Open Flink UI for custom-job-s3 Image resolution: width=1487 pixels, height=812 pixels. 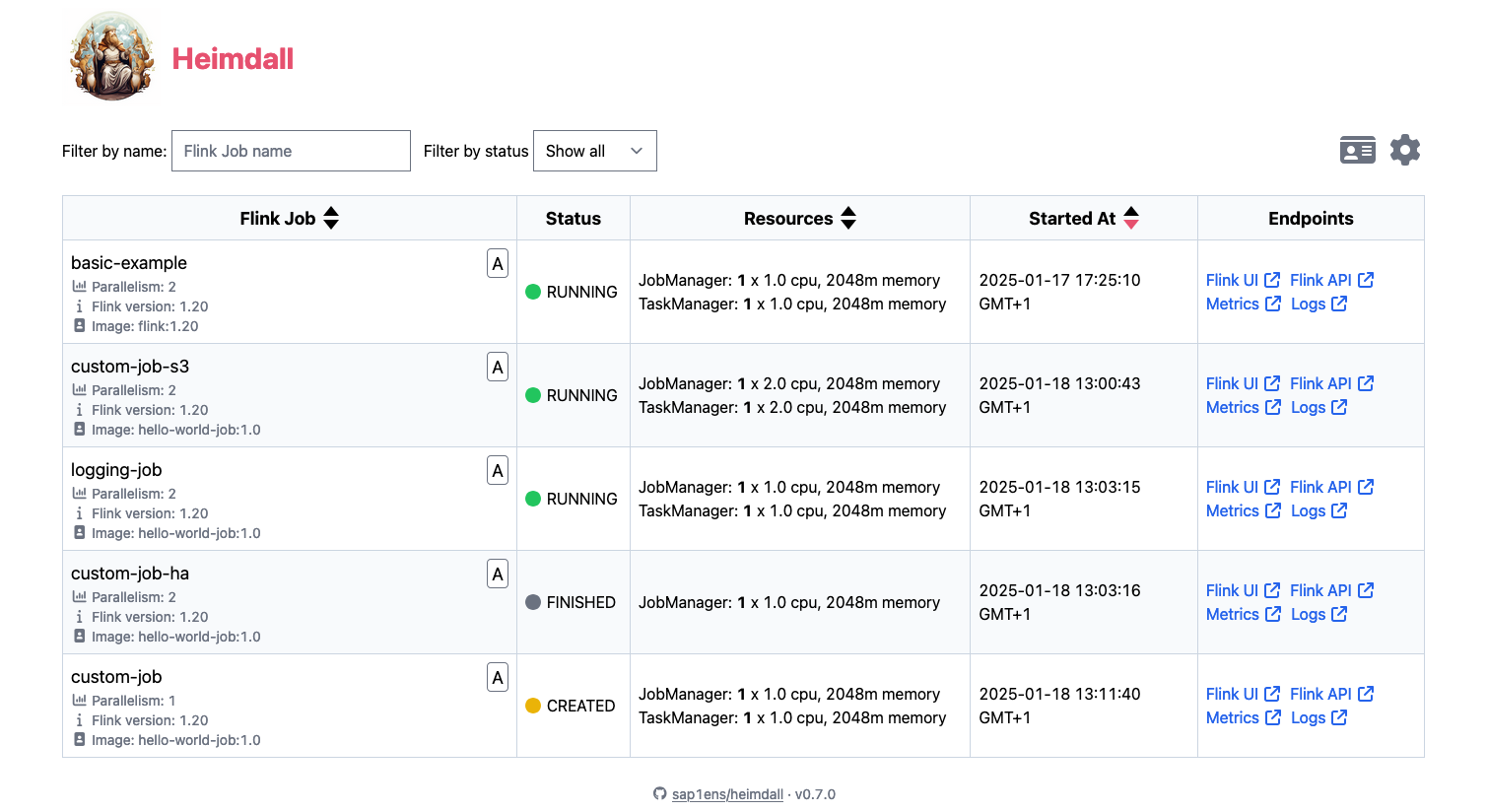pos(1231,383)
